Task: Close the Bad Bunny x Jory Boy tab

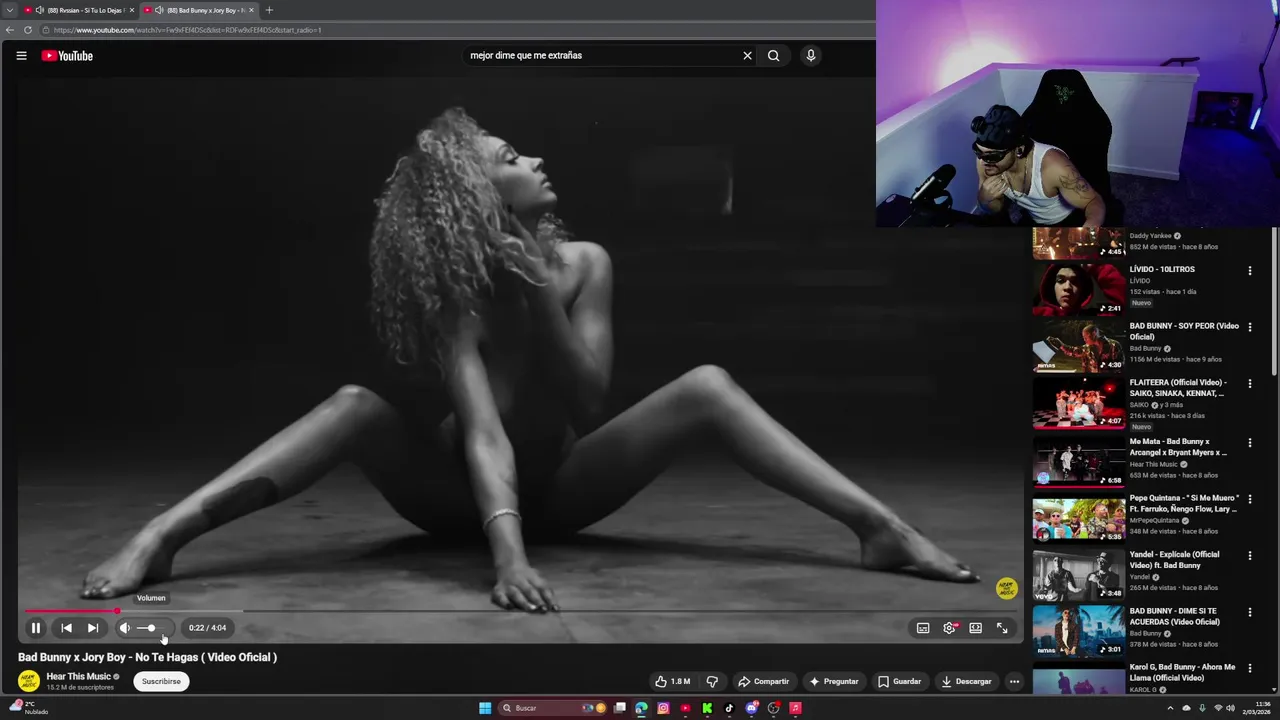Action: click(x=251, y=10)
